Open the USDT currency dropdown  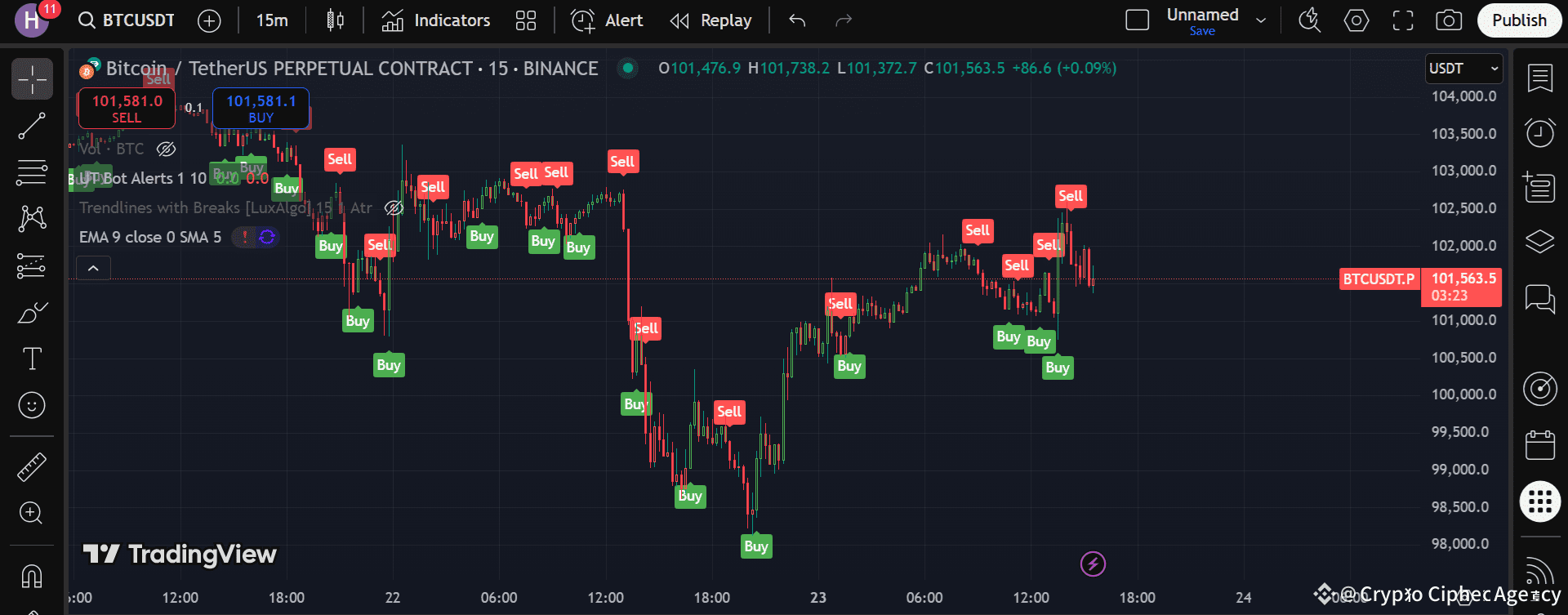point(1463,69)
